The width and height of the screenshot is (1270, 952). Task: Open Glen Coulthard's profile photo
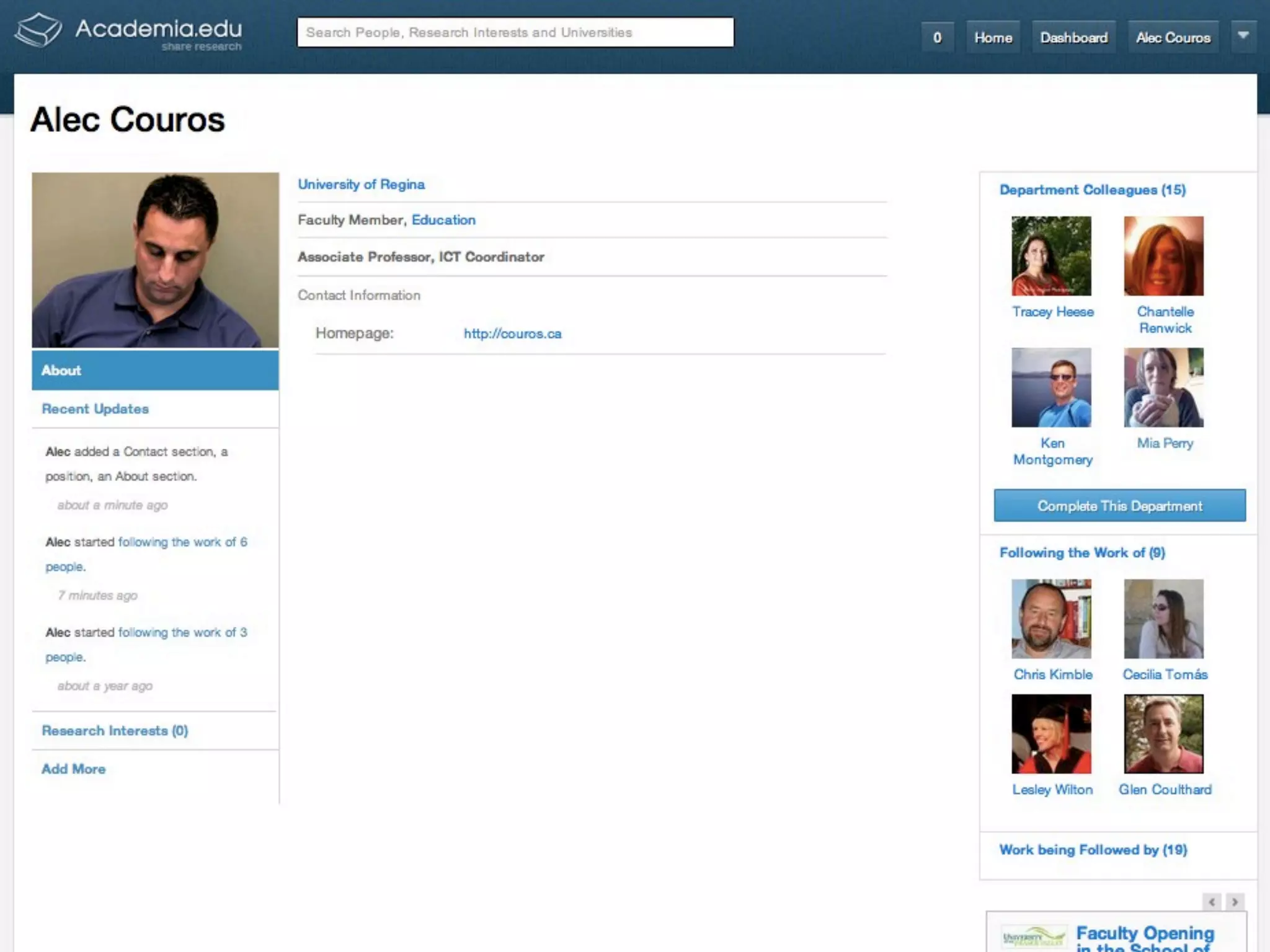[1163, 734]
